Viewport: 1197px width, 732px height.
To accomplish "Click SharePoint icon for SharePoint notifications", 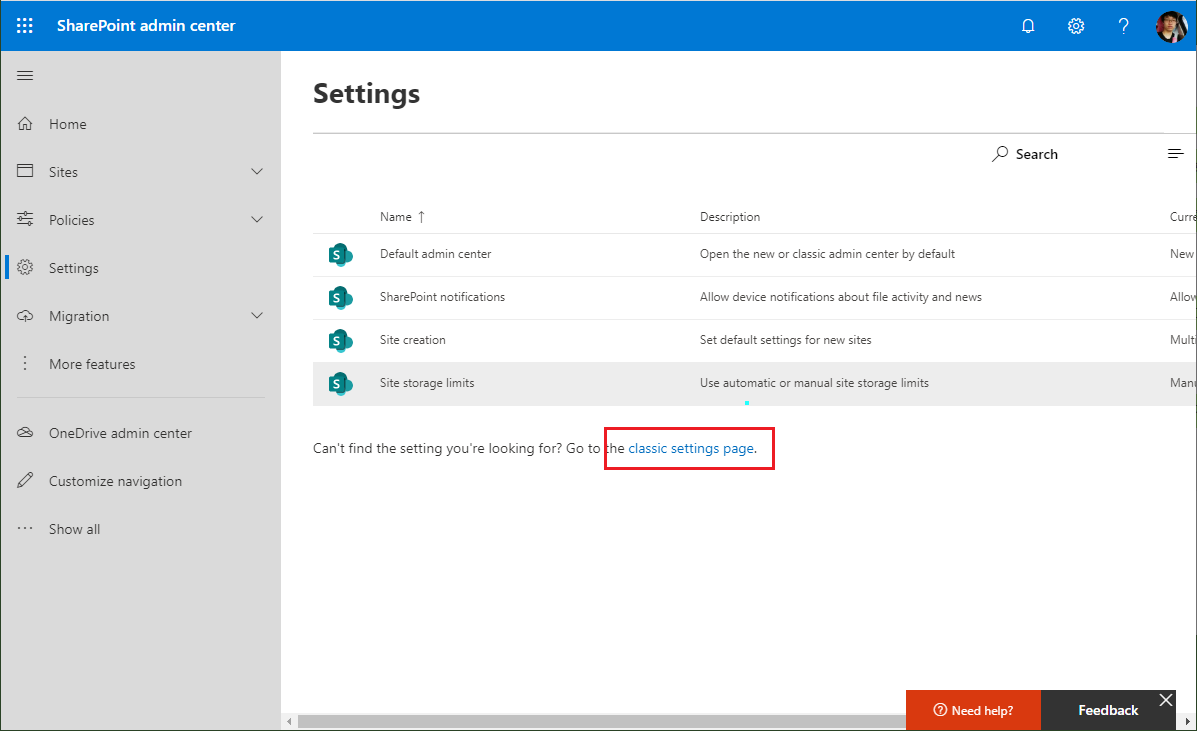I will tap(340, 297).
